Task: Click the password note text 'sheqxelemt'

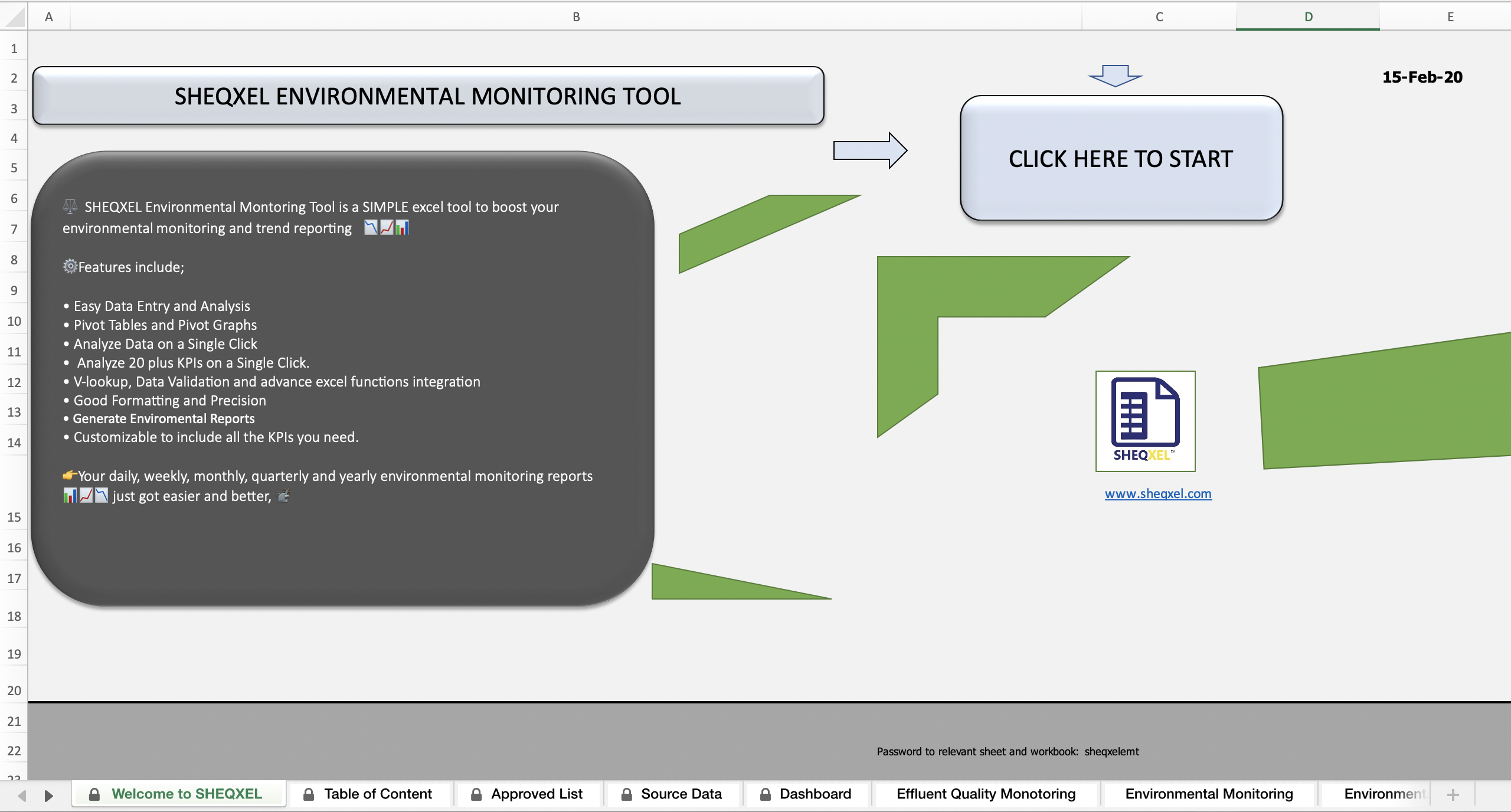Action: 1111,752
